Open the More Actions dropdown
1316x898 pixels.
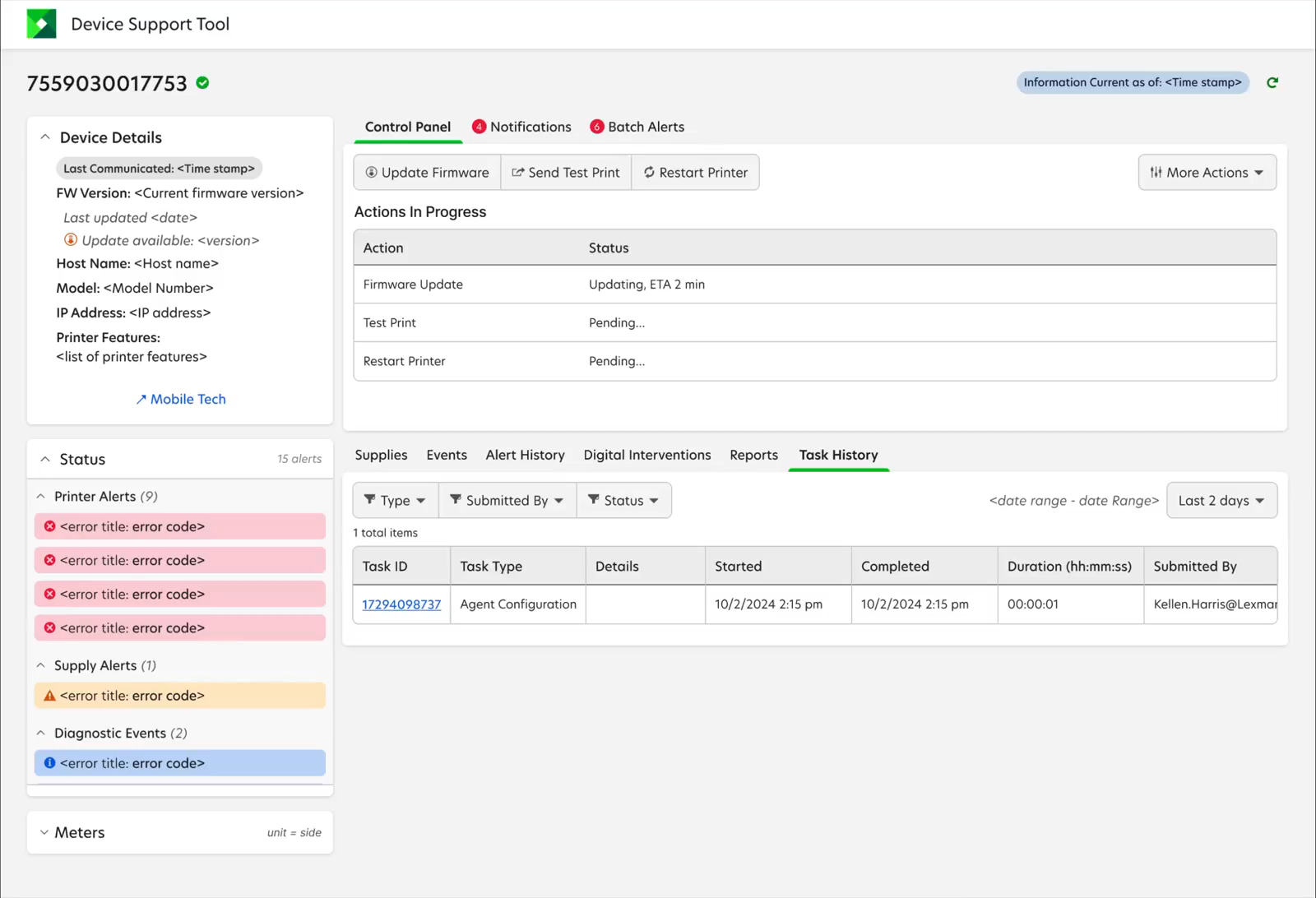tap(1207, 173)
